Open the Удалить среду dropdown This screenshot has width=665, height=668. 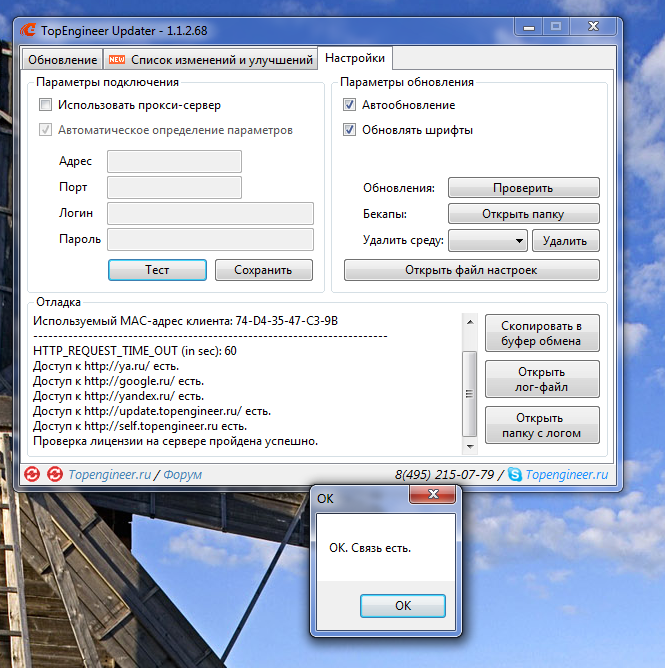point(488,241)
